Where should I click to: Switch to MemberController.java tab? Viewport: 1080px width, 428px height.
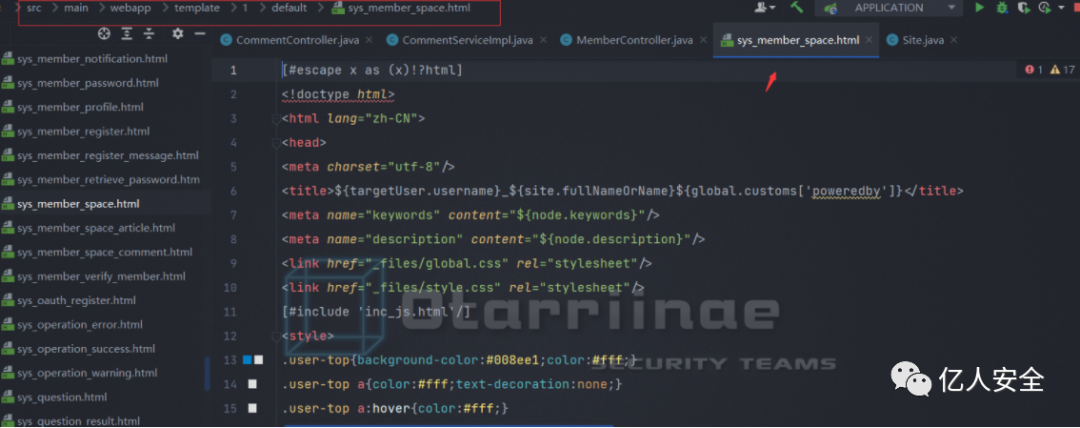point(634,40)
